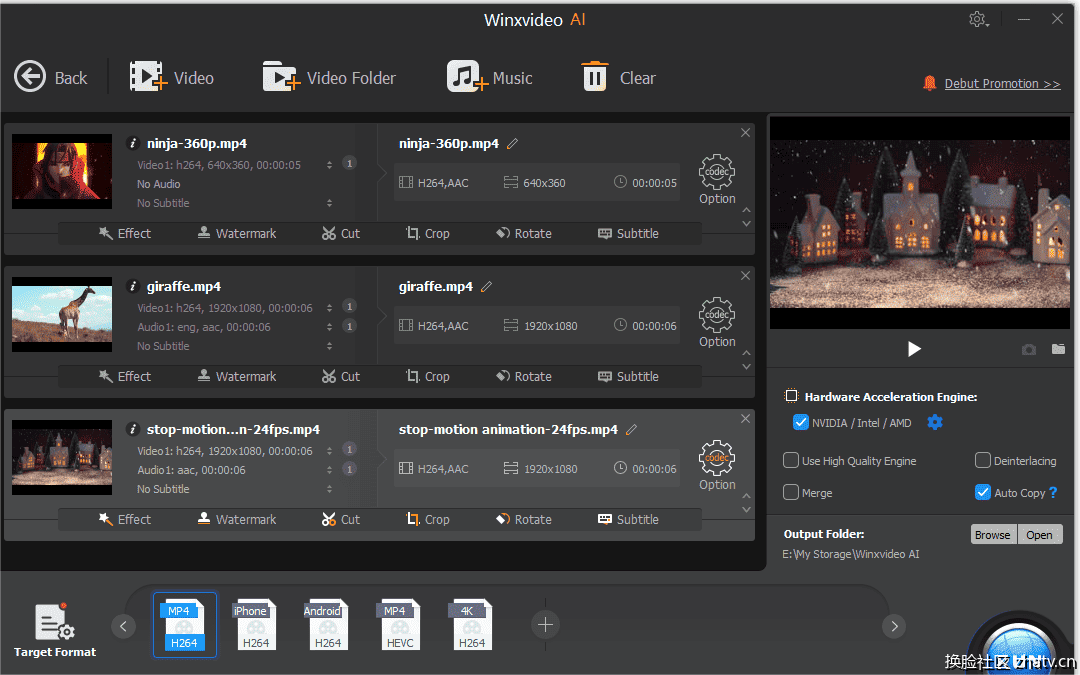Screen dimensions: 1080x675
Task: Select Android H264 format preset
Action: 327,625
